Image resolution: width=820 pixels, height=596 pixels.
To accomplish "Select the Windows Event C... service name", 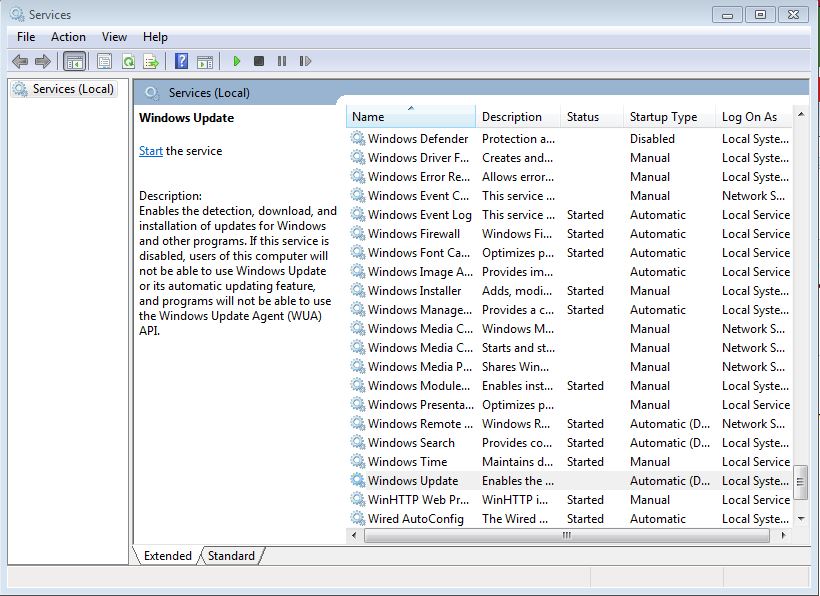I will 418,196.
